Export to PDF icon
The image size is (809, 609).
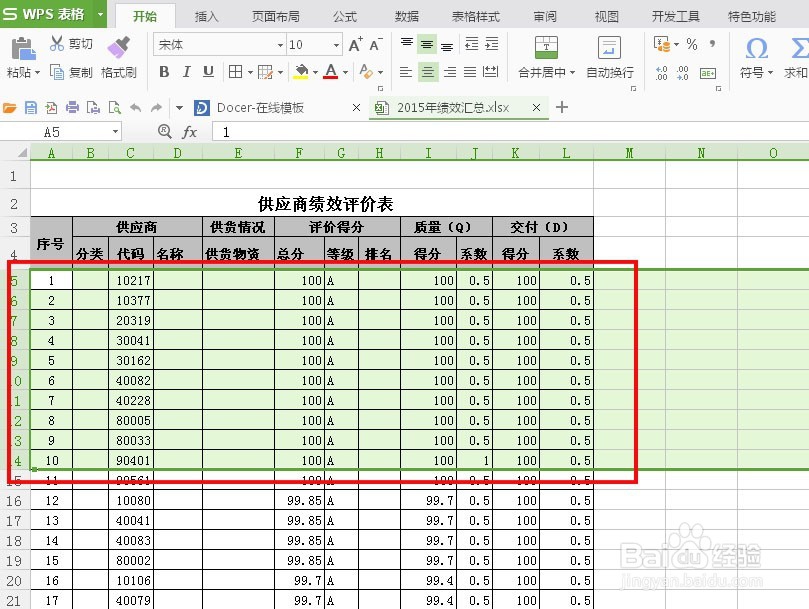[51, 108]
